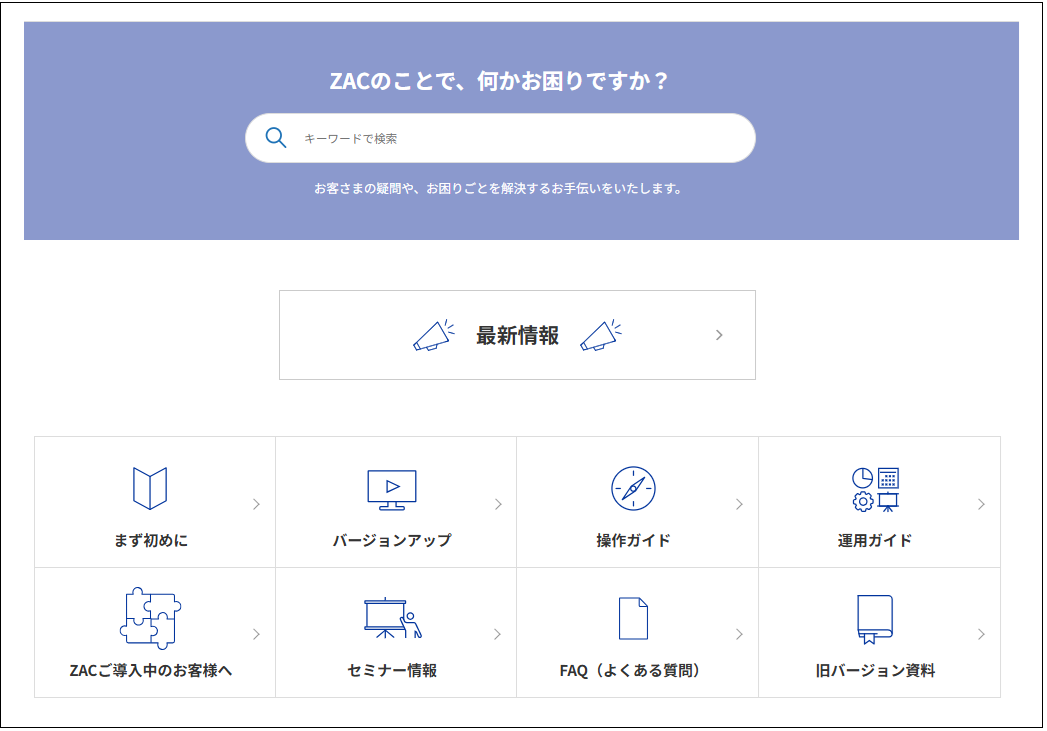Expand the chevron in 最新情報 banner

pyautogui.click(x=719, y=335)
